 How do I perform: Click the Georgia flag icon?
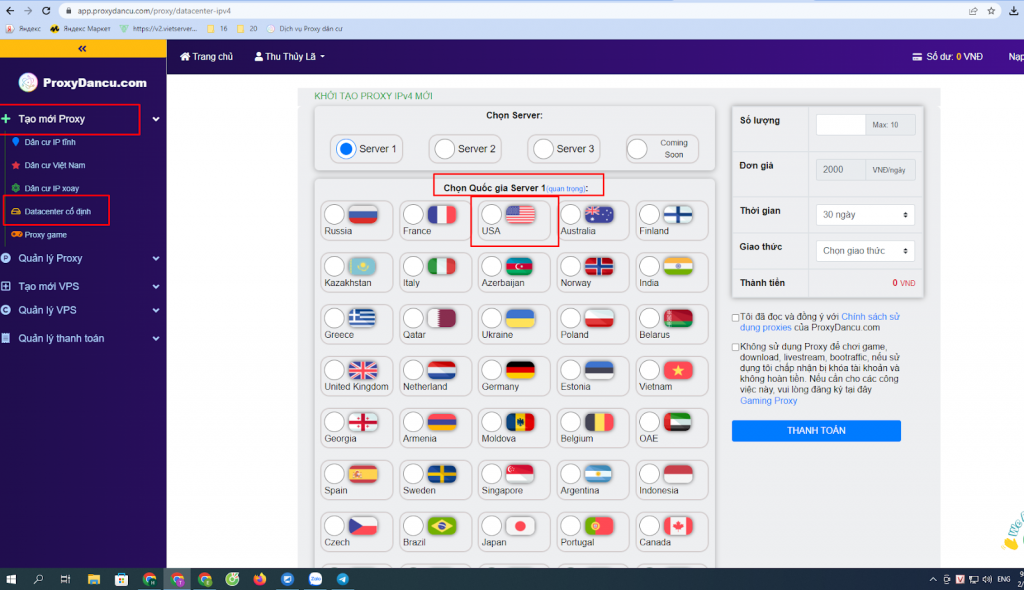point(362,422)
